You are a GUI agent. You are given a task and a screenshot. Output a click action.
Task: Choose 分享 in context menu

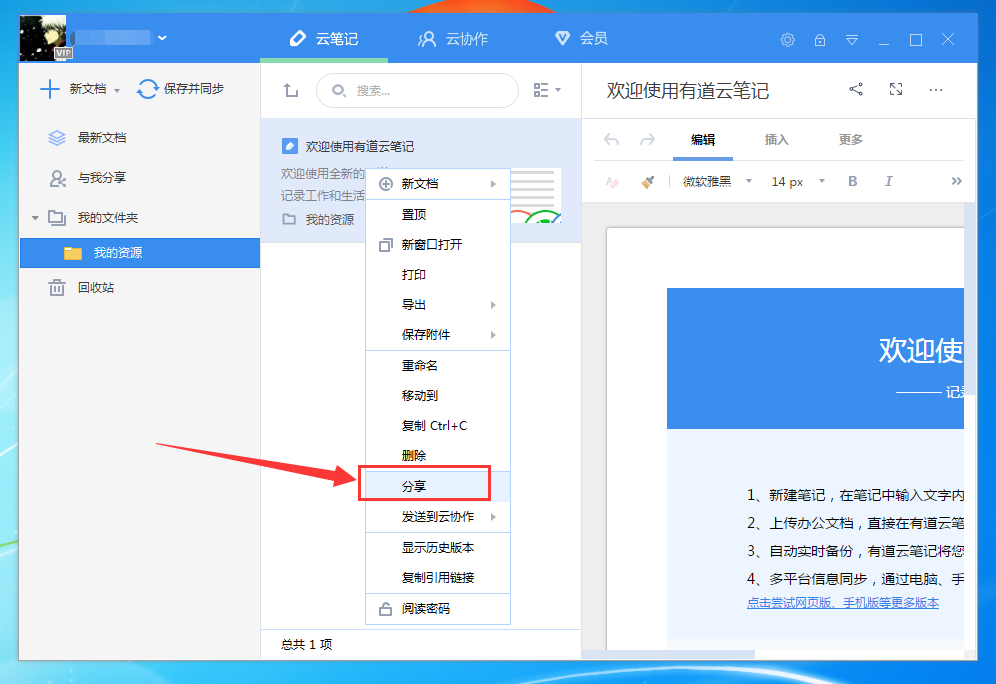[438, 486]
